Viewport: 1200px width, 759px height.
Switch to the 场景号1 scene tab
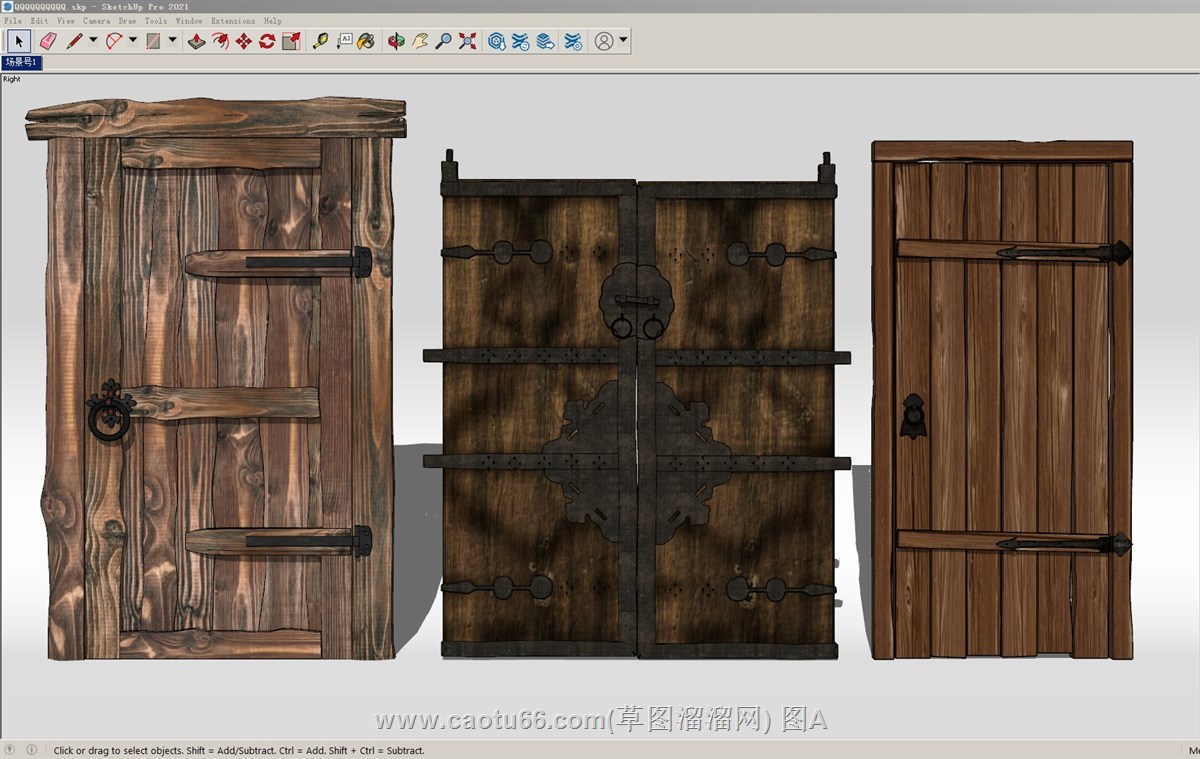click(x=21, y=62)
